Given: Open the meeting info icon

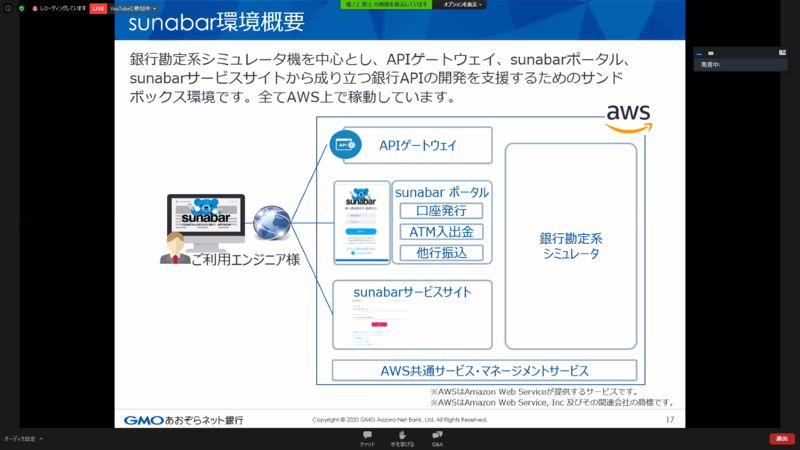Looking at the screenshot, I should coord(8,9).
